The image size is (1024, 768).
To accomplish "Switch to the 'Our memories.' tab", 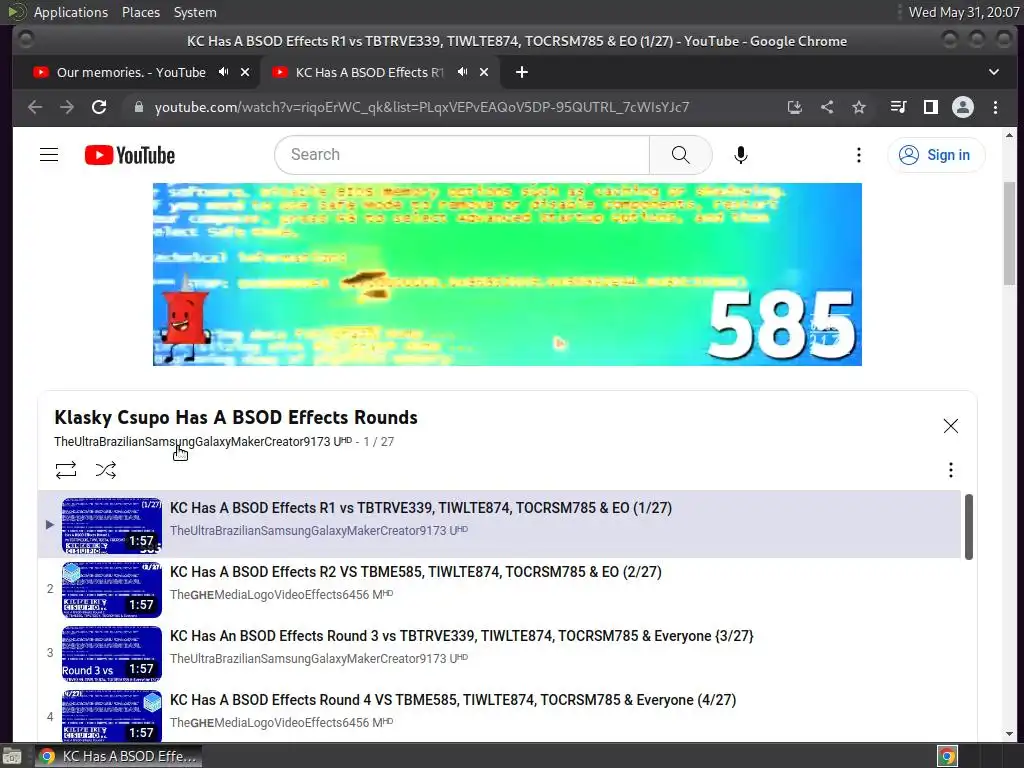I will coord(131,72).
